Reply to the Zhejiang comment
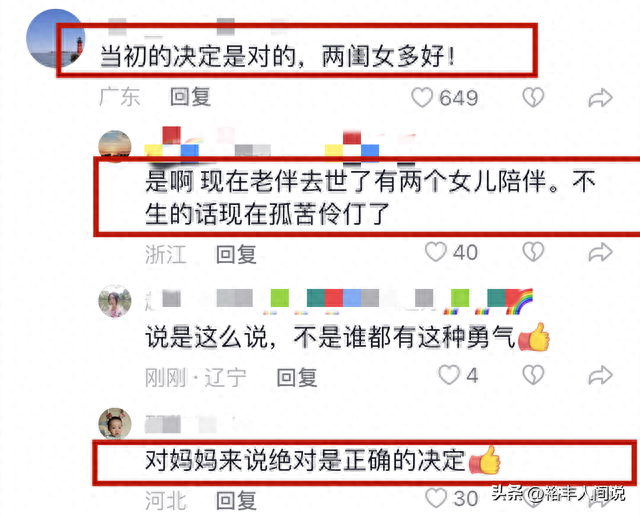640x516 pixels. [236, 254]
